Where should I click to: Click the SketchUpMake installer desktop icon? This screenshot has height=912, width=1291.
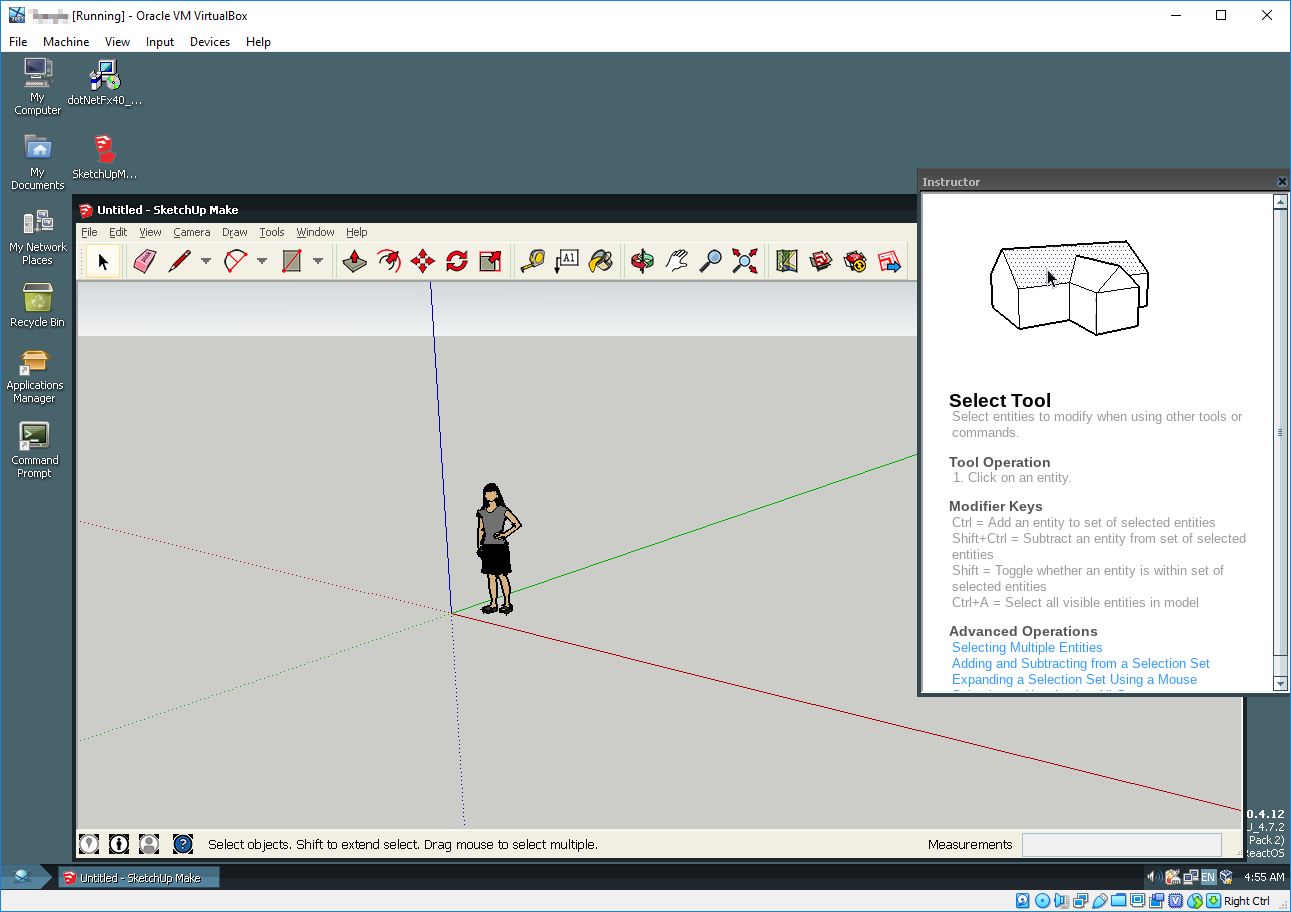(x=104, y=157)
